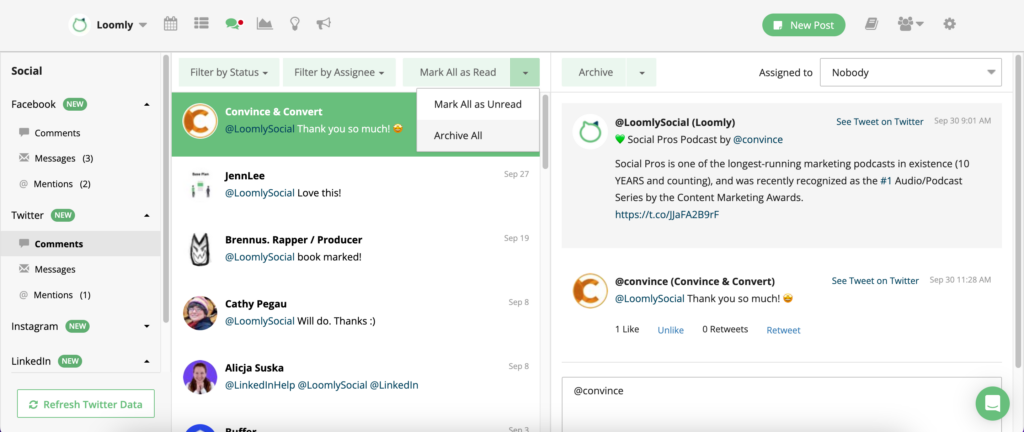Click the Facebook section heading
The height and width of the screenshot is (432, 1024).
(33, 104)
